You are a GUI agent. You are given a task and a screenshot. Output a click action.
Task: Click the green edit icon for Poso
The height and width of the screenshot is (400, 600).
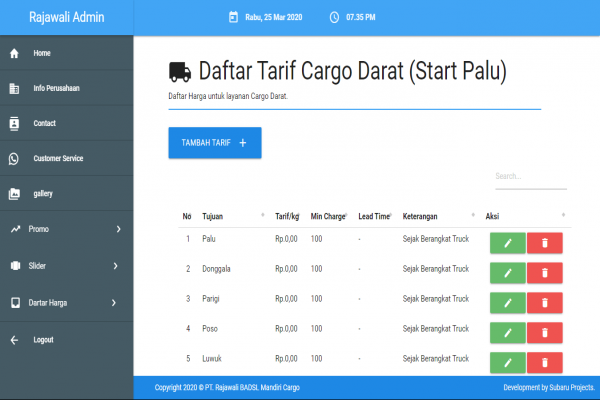click(507, 332)
